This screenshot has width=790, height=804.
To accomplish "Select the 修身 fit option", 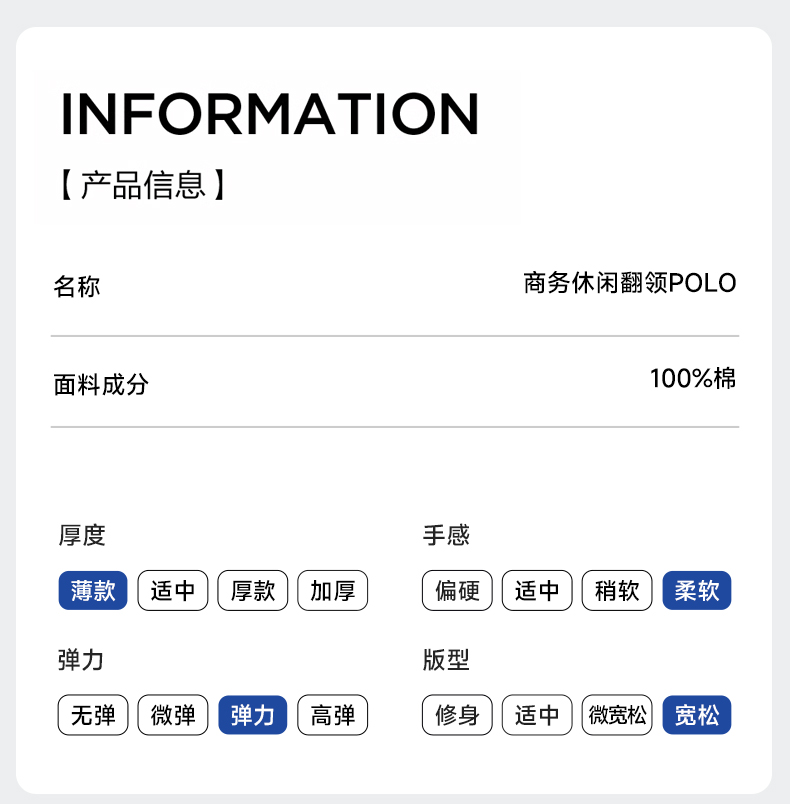I will (x=458, y=716).
